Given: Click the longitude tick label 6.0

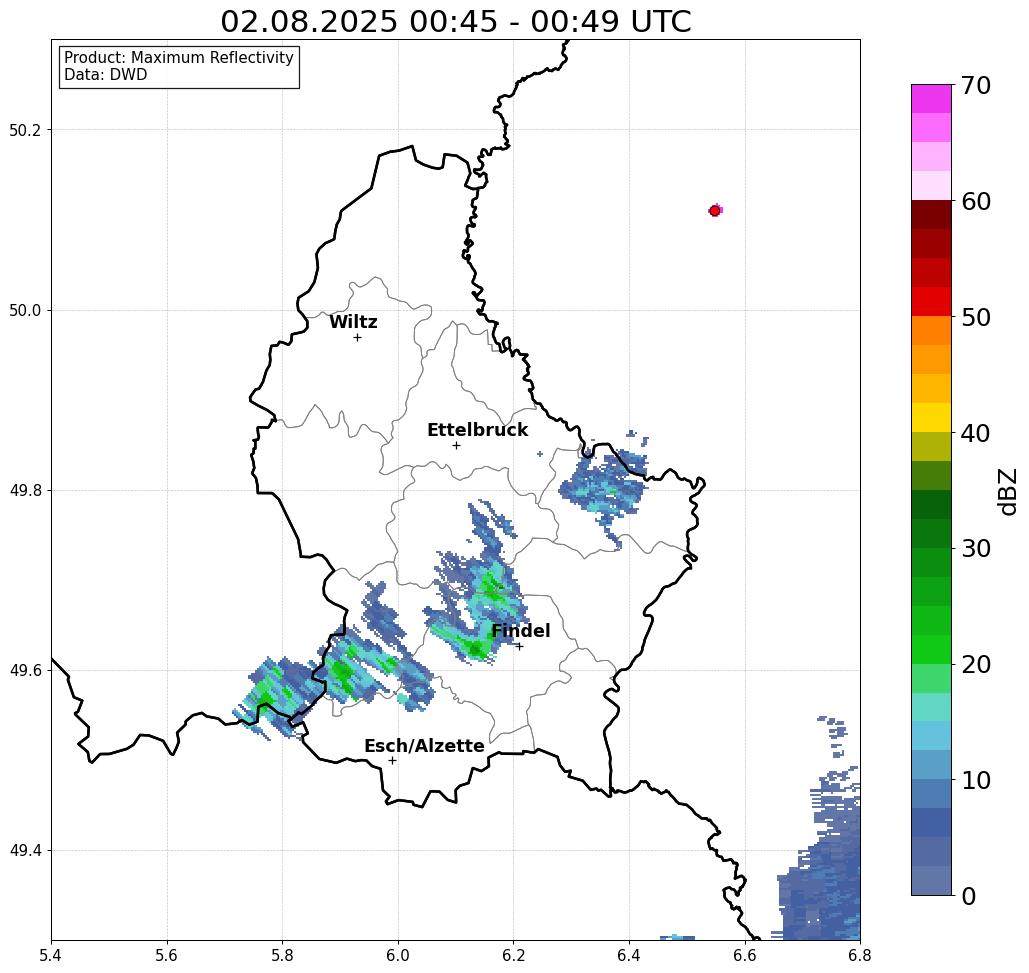Looking at the screenshot, I should (398, 955).
